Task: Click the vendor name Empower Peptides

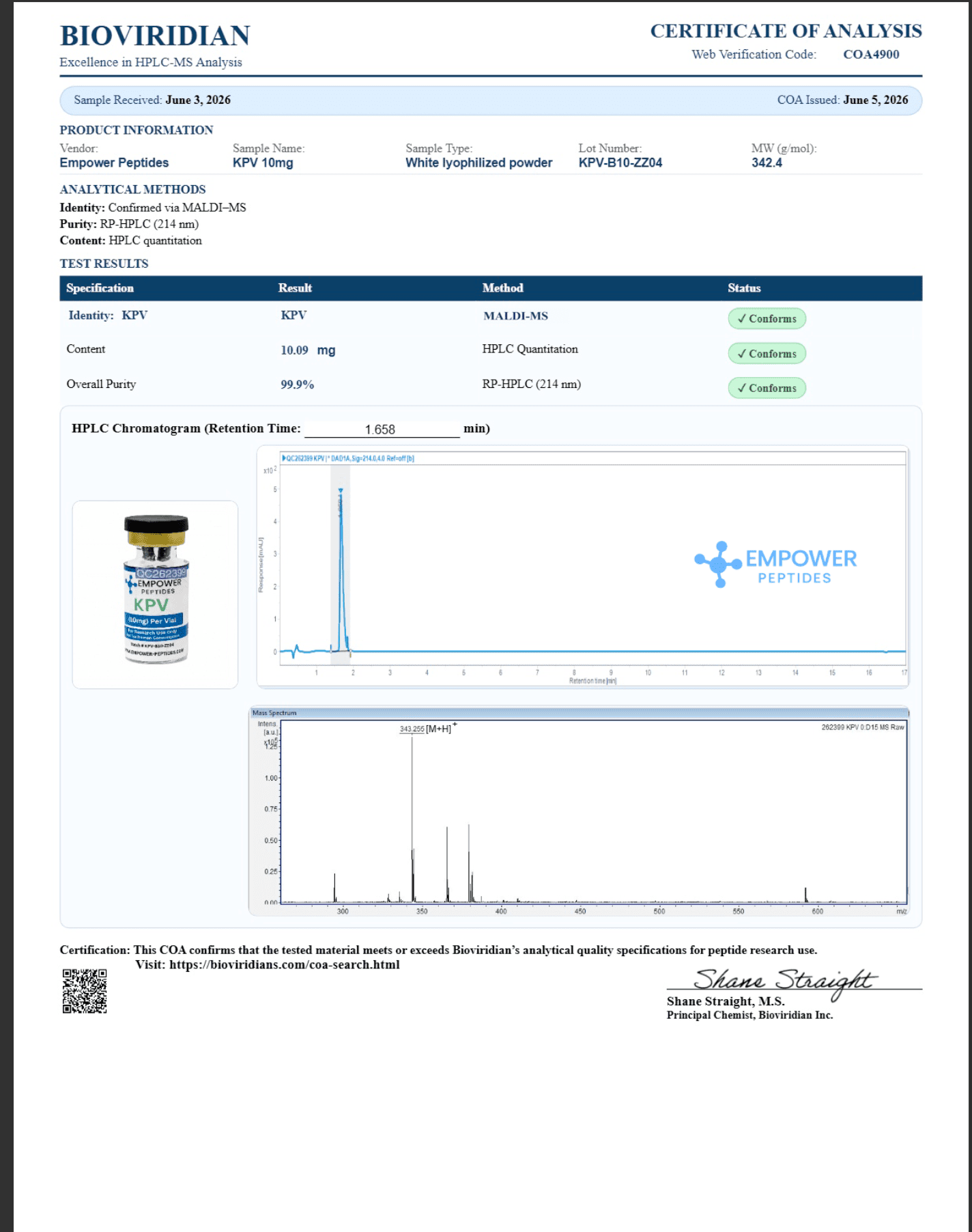Action: 114,163
